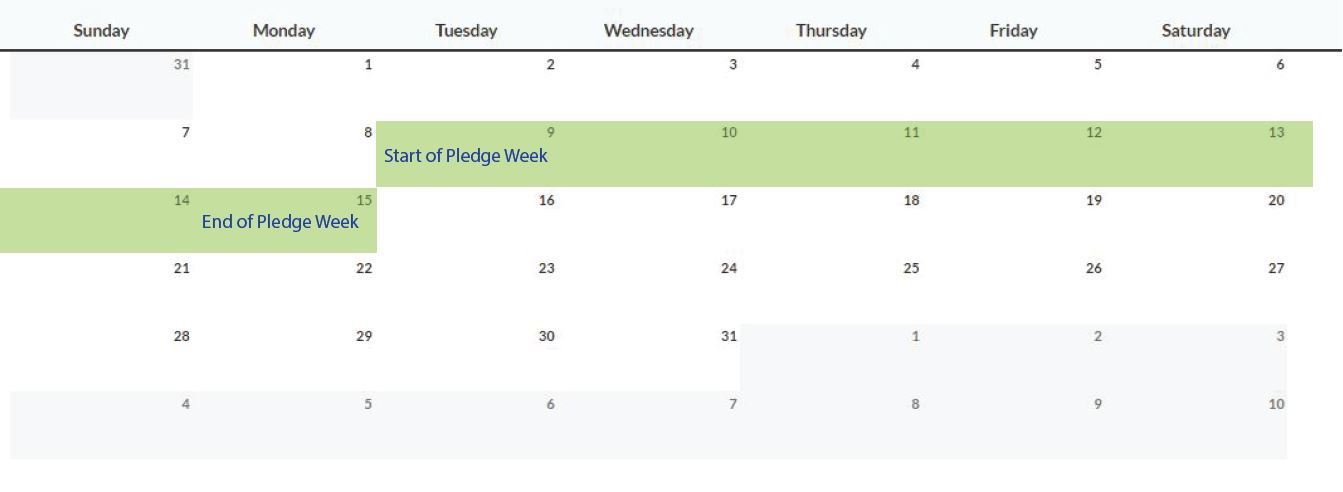
Task: Click day 9 where pledge week starts
Action: click(x=551, y=132)
